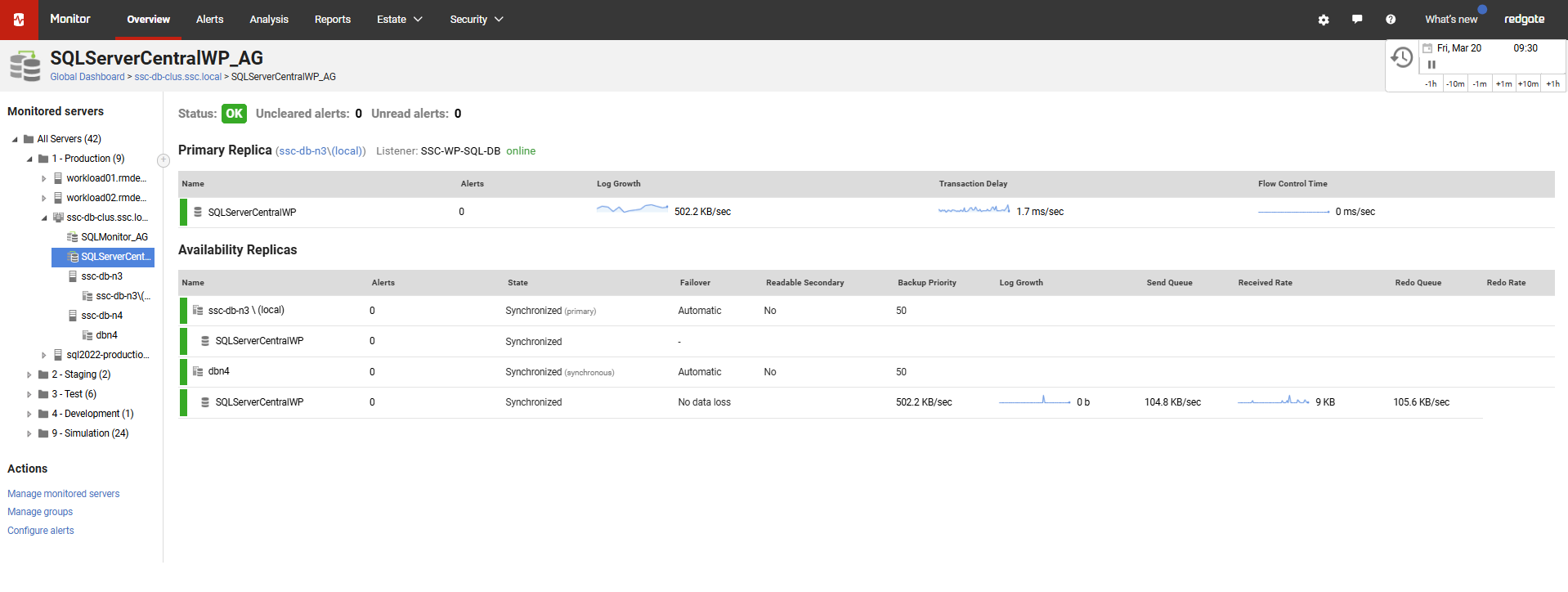Click the ssc-db-clus cluster icon
Image resolution: width=1568 pixels, height=592 pixels.
pos(58,218)
